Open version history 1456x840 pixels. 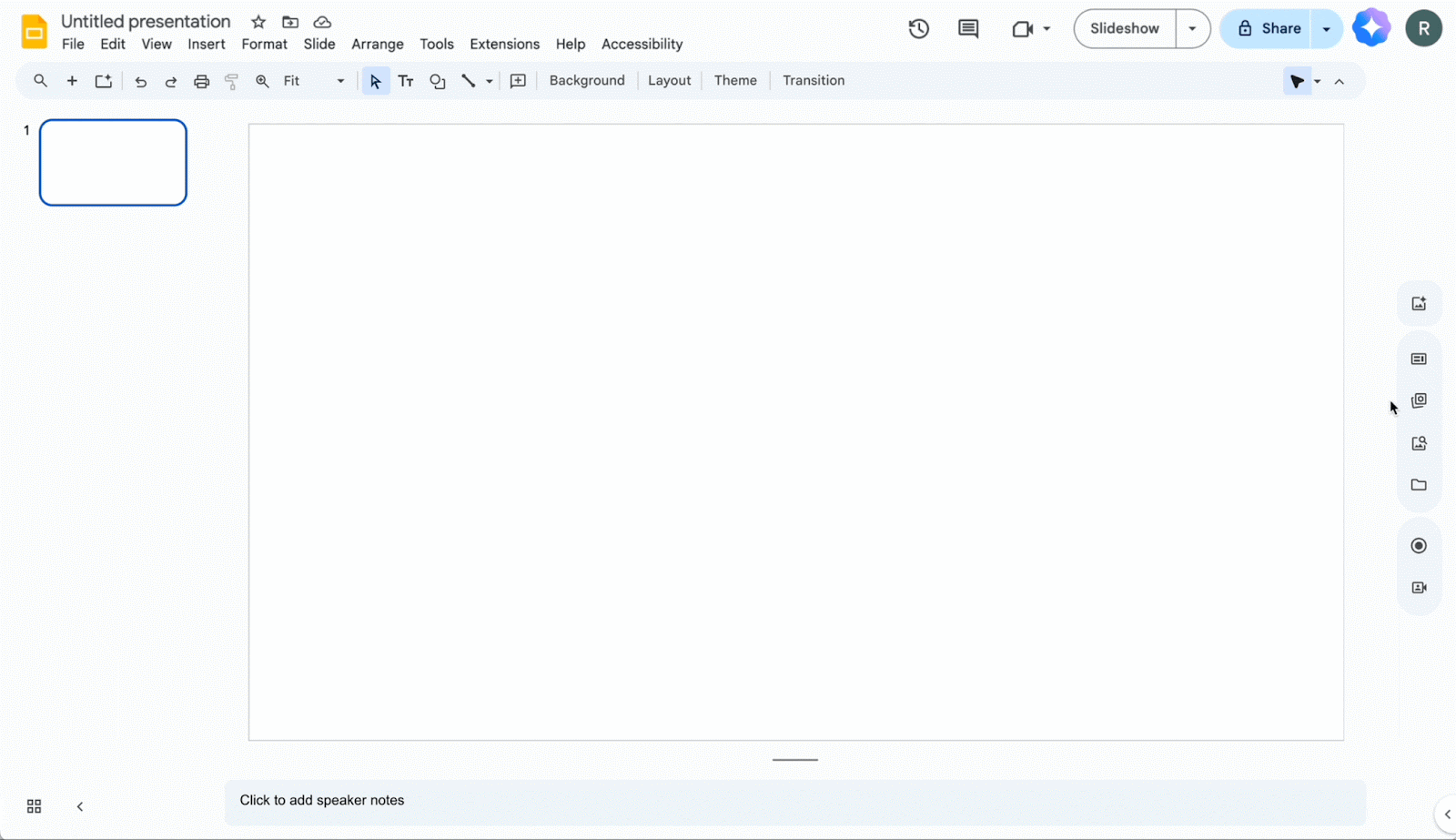(917, 28)
